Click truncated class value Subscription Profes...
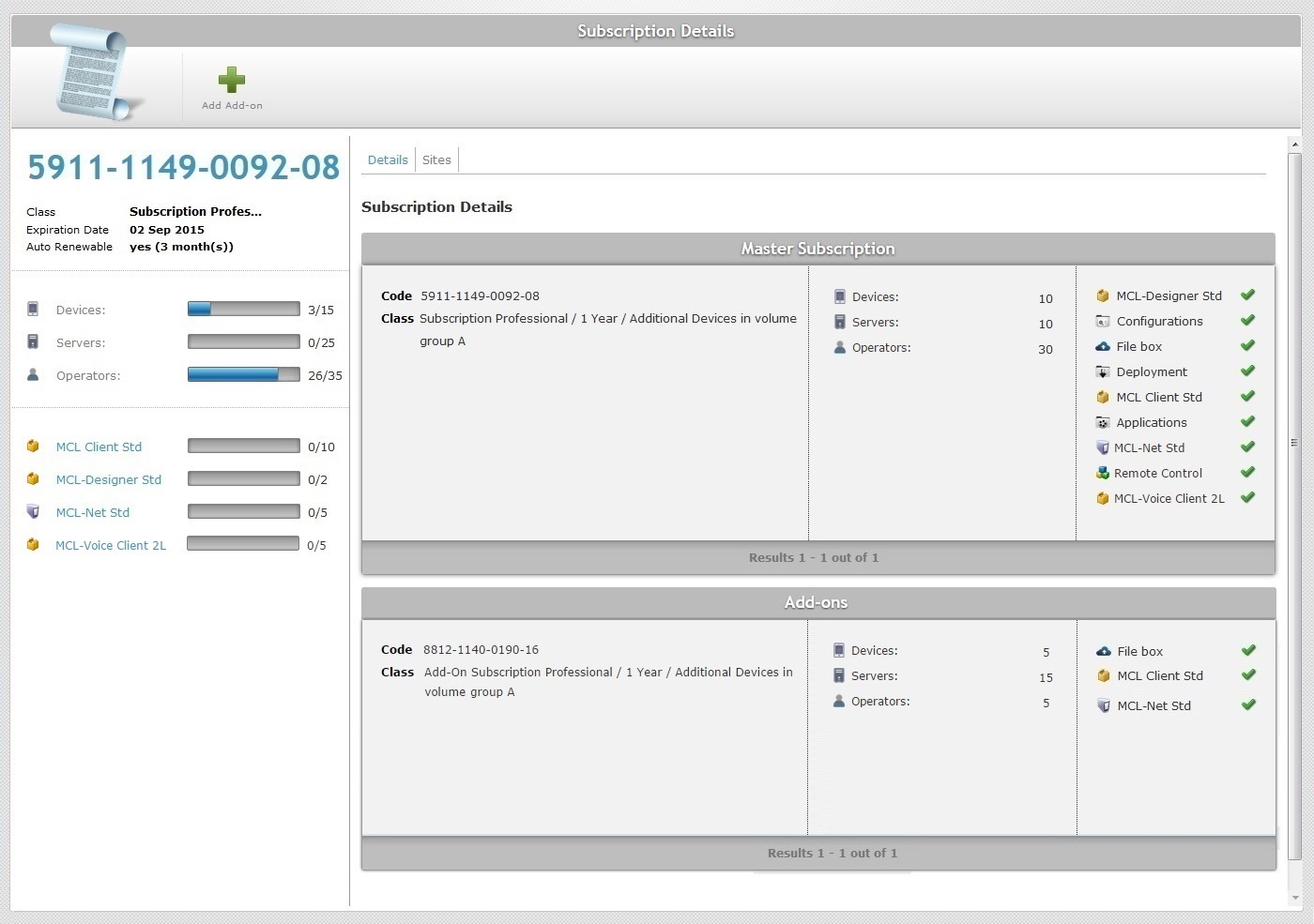Image resolution: width=1314 pixels, height=924 pixels. [195, 212]
